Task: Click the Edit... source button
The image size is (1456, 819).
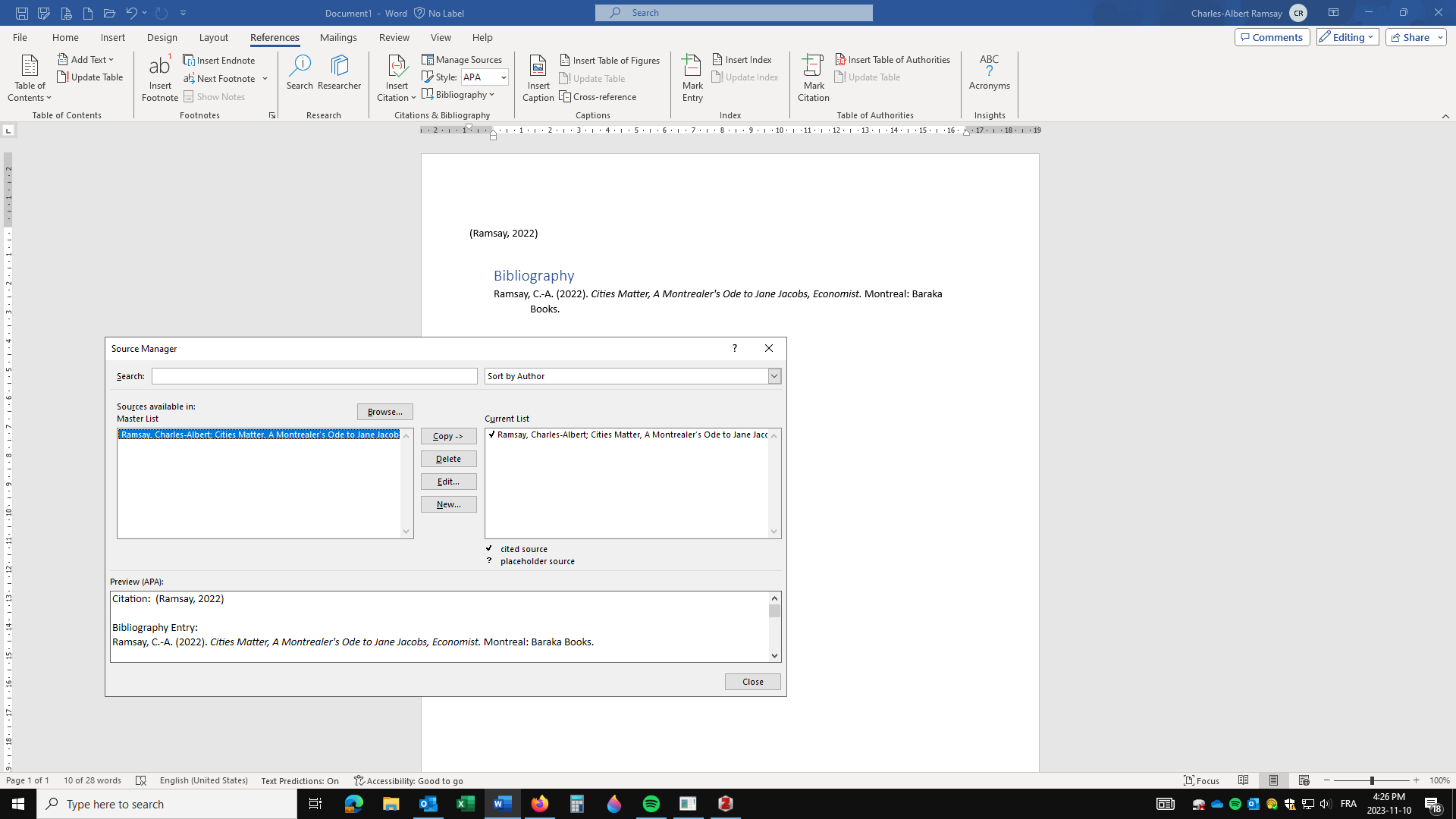Action: [449, 482]
